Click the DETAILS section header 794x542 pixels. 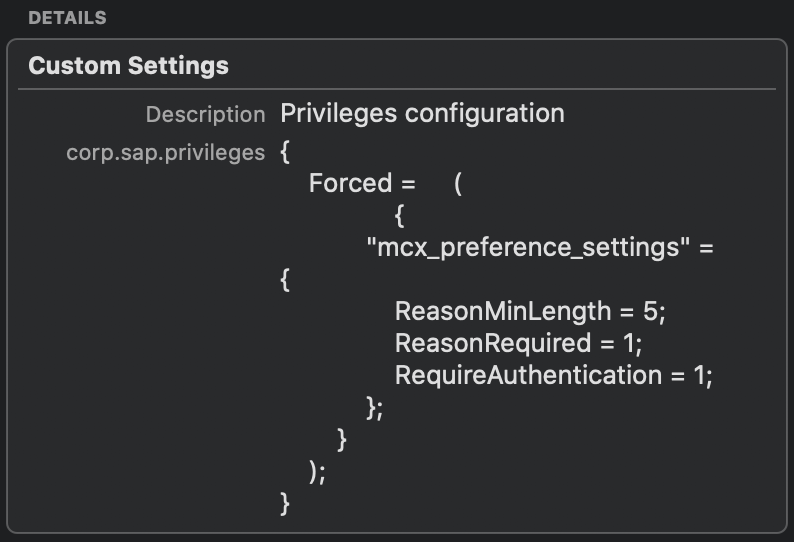pos(67,18)
